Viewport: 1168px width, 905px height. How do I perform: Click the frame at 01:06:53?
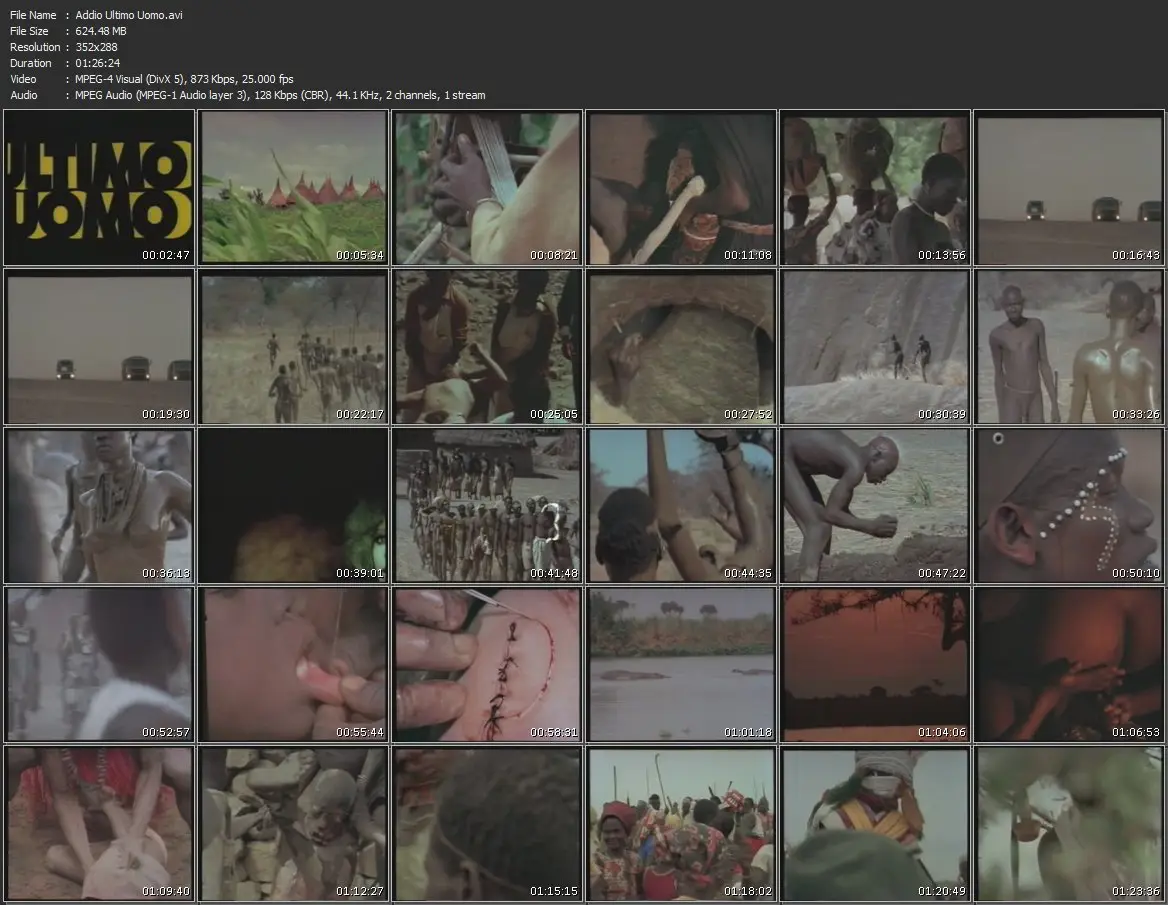coord(1070,665)
